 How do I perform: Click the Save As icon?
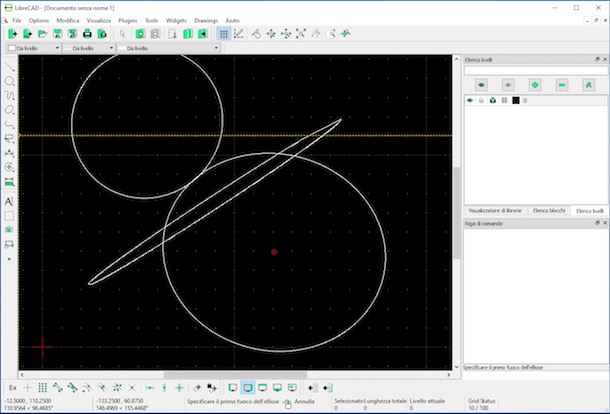point(72,34)
